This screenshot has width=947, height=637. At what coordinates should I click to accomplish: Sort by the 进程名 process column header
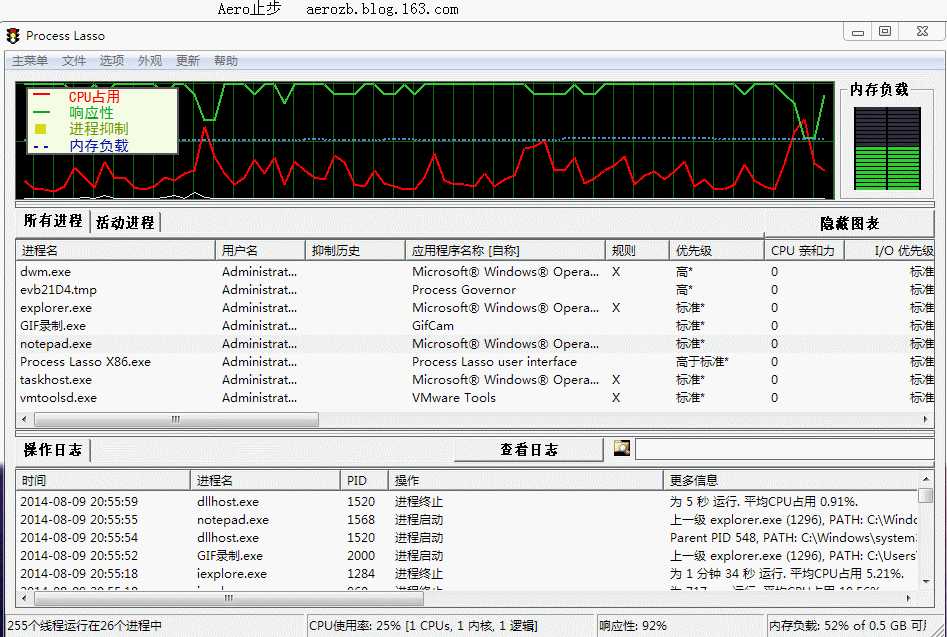point(115,251)
